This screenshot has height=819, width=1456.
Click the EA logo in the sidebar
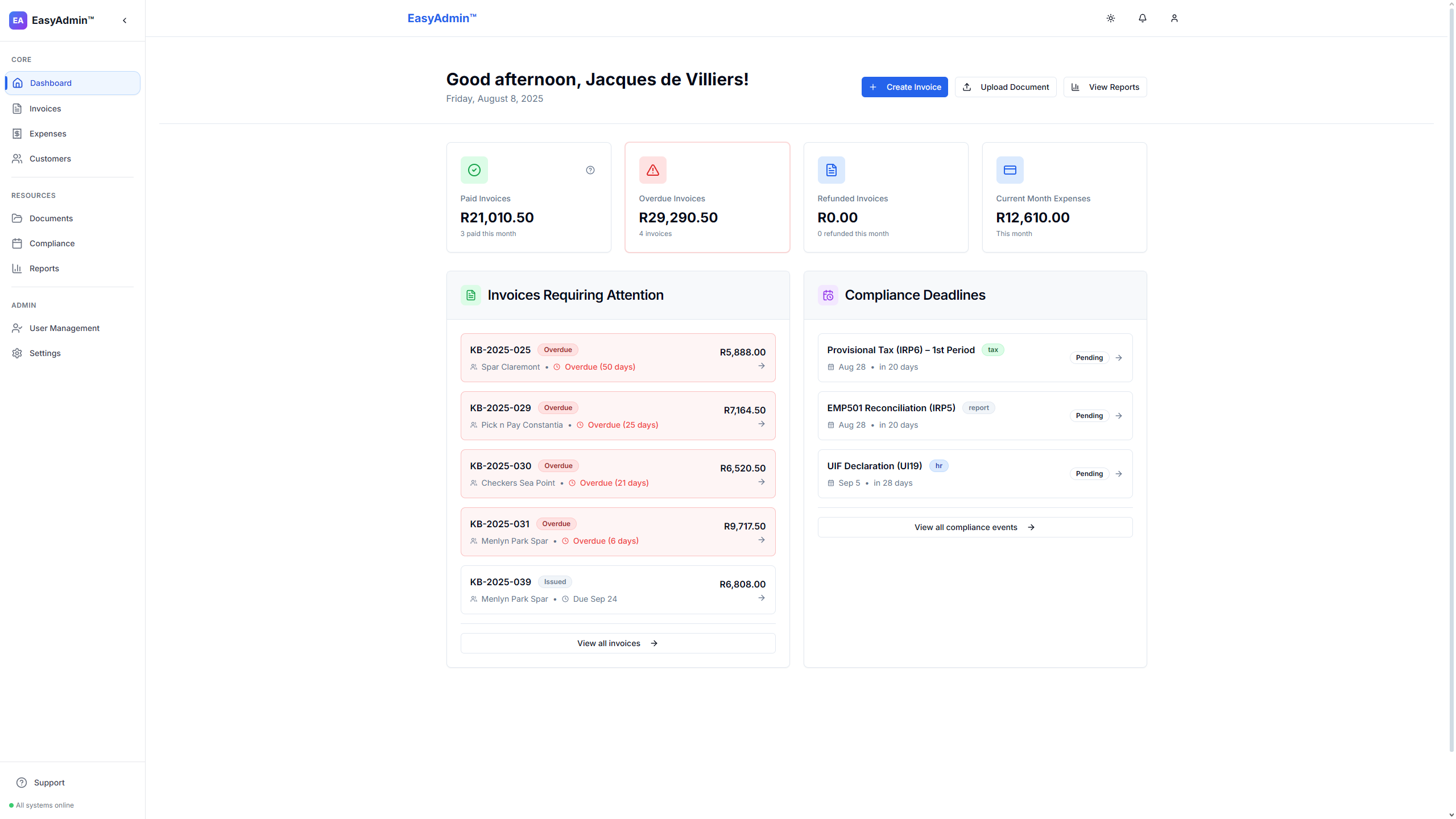coord(18,20)
